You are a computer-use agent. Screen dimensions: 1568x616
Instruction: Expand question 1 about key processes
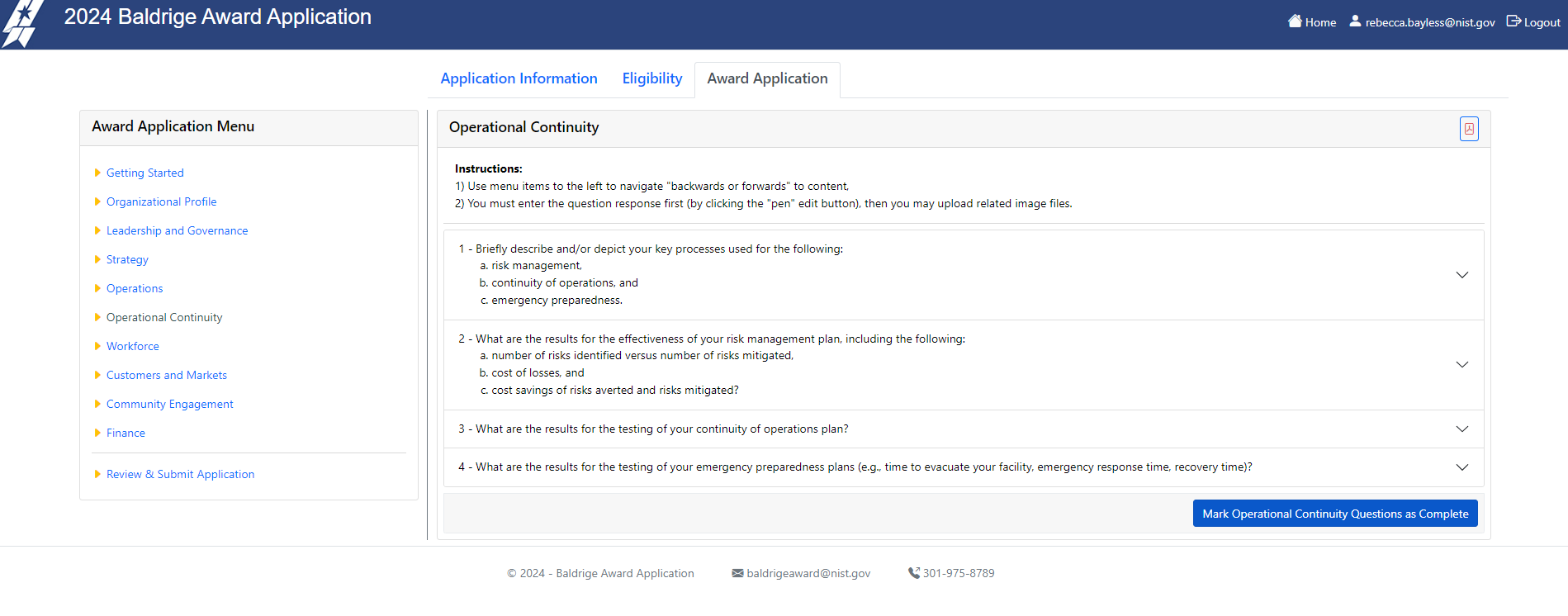coord(1461,275)
